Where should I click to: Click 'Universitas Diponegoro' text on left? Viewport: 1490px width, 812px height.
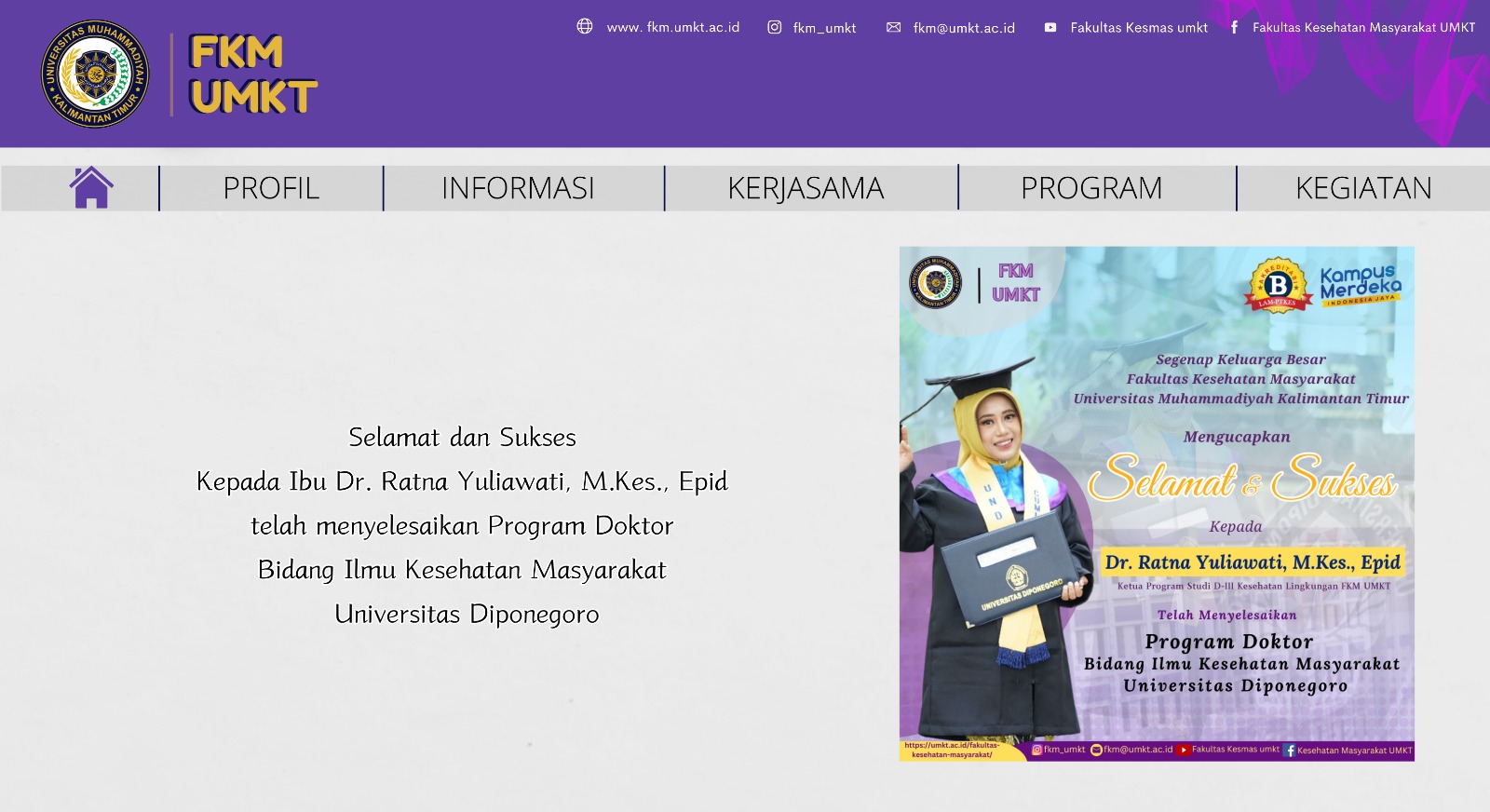click(467, 615)
